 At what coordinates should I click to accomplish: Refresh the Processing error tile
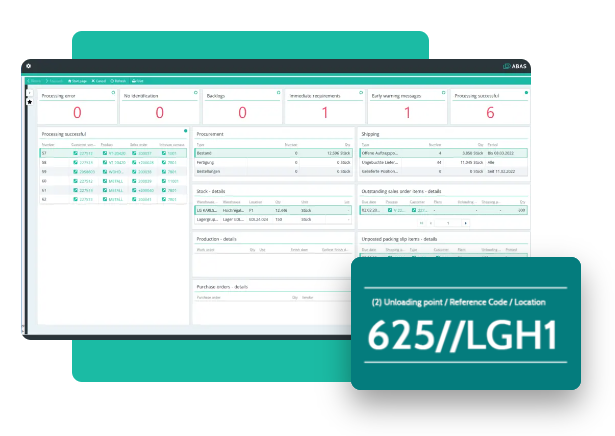113,93
